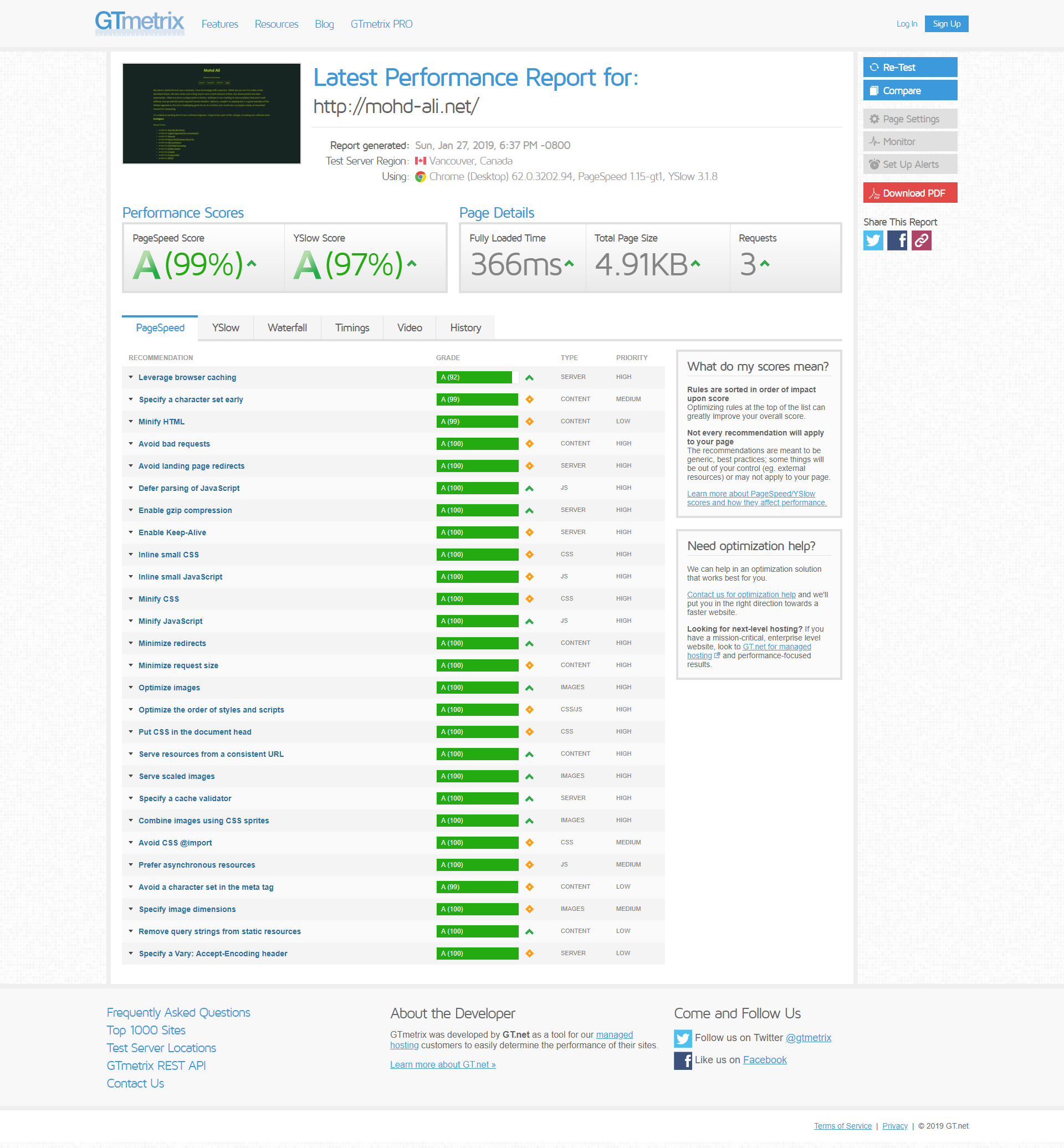The width and height of the screenshot is (1064, 1148).
Task: Click the site screenshot thumbnail
Action: (211, 114)
